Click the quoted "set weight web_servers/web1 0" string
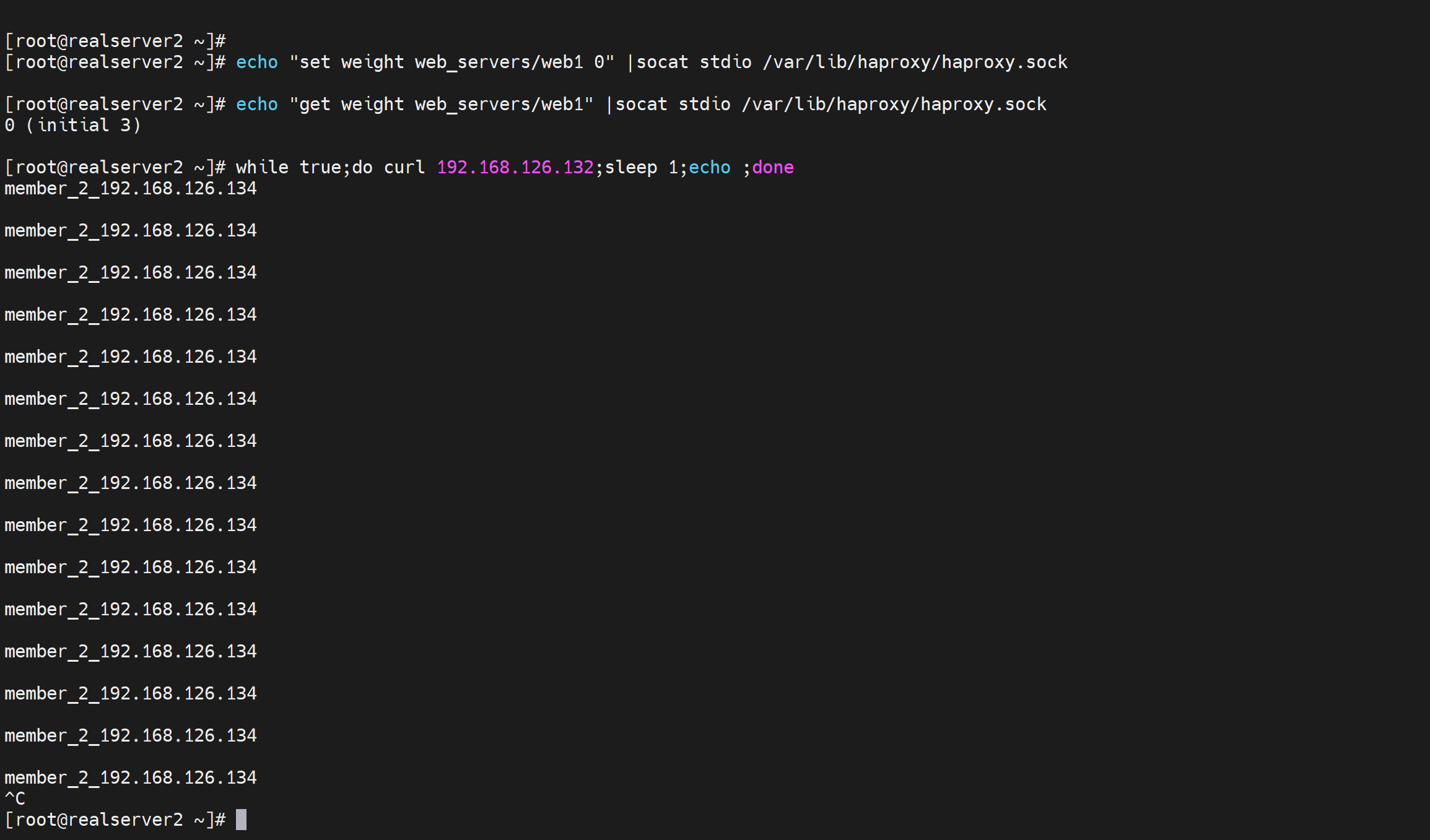The image size is (1430, 840). [451, 62]
